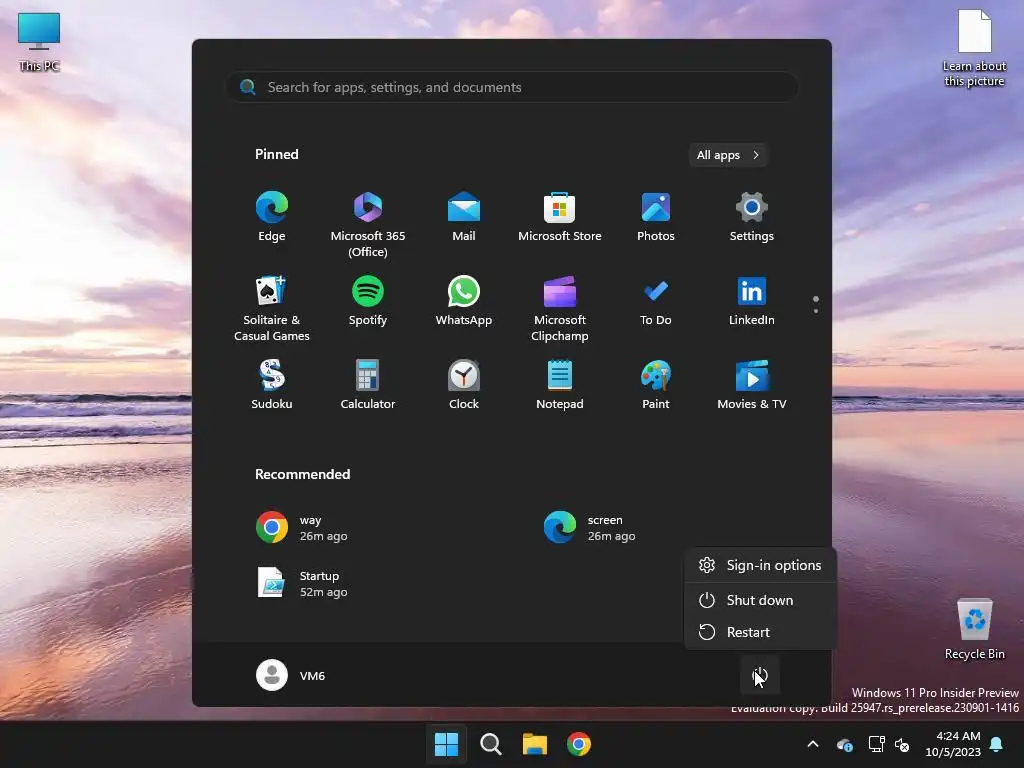Image resolution: width=1024 pixels, height=768 pixels.
Task: Open Microsoft Store from pinned apps
Action: [x=560, y=217]
